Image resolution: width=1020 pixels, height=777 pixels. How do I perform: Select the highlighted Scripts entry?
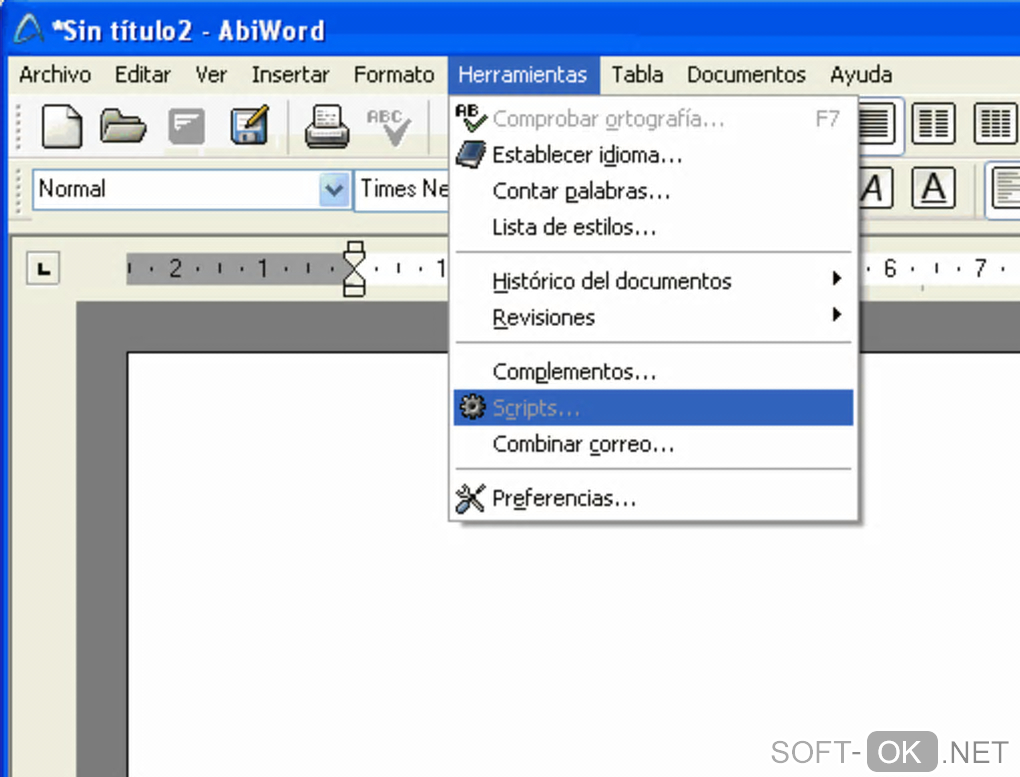point(653,407)
